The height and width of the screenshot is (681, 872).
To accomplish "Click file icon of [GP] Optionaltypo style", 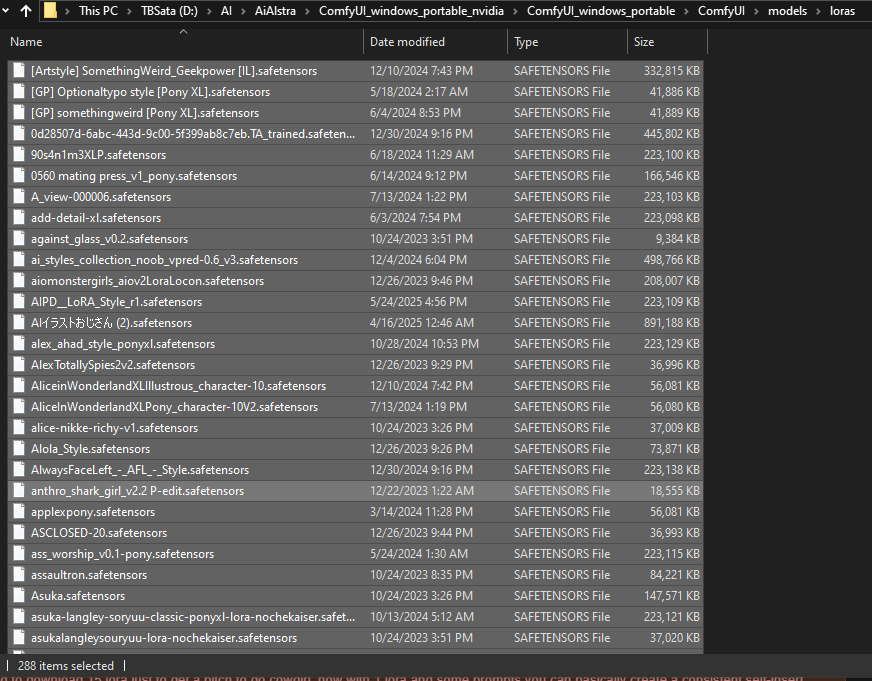I will 19,92.
